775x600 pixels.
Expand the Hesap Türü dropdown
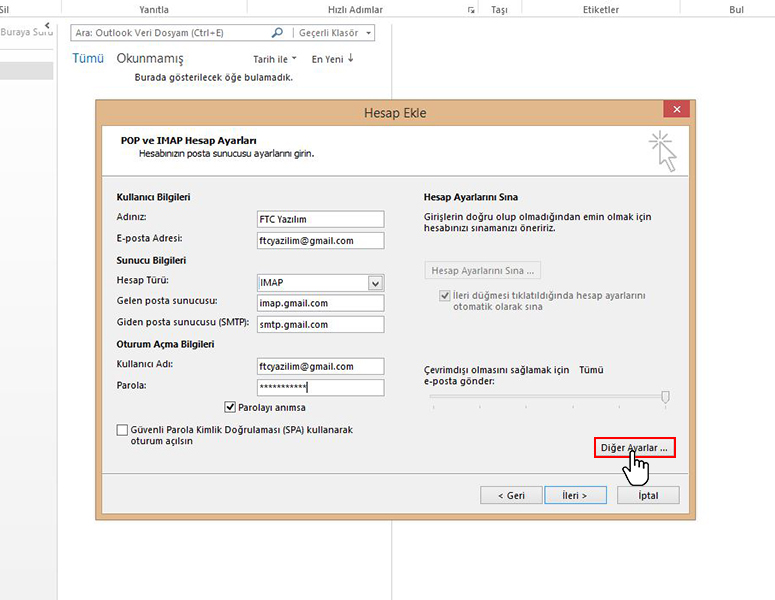375,283
